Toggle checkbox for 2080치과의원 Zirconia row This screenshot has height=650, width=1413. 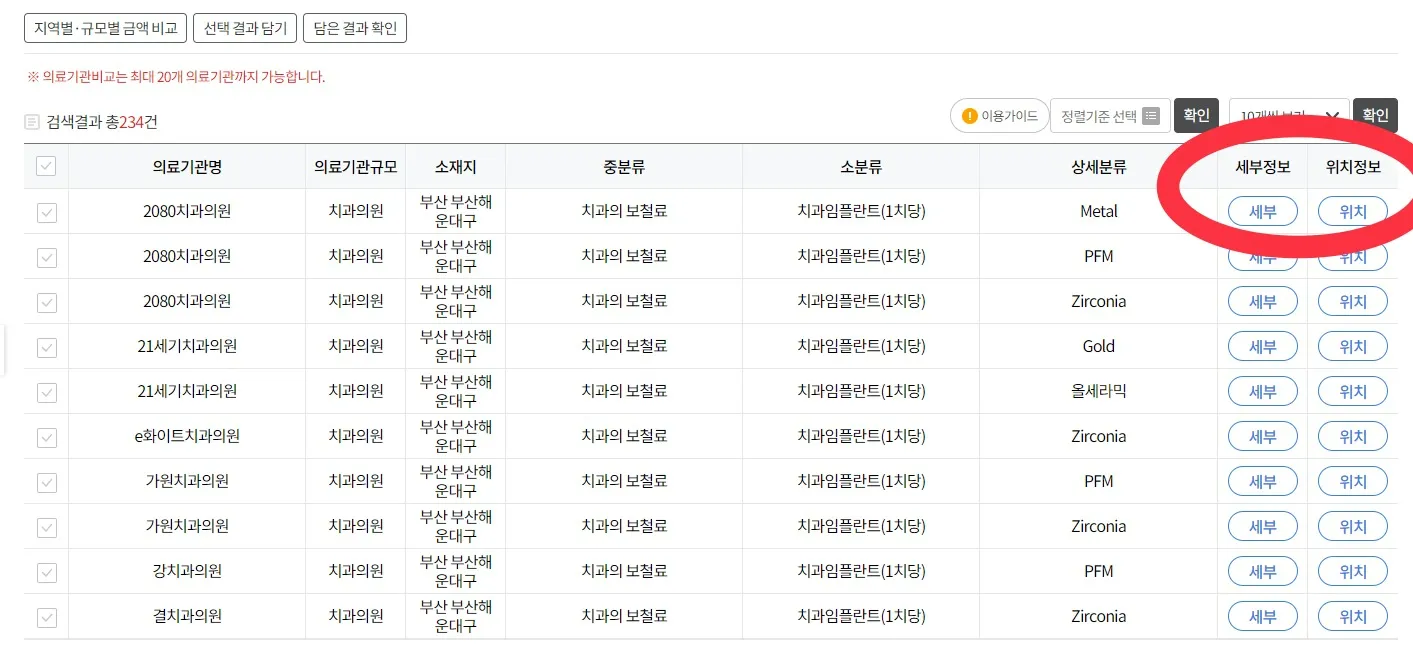pyautogui.click(x=46, y=302)
